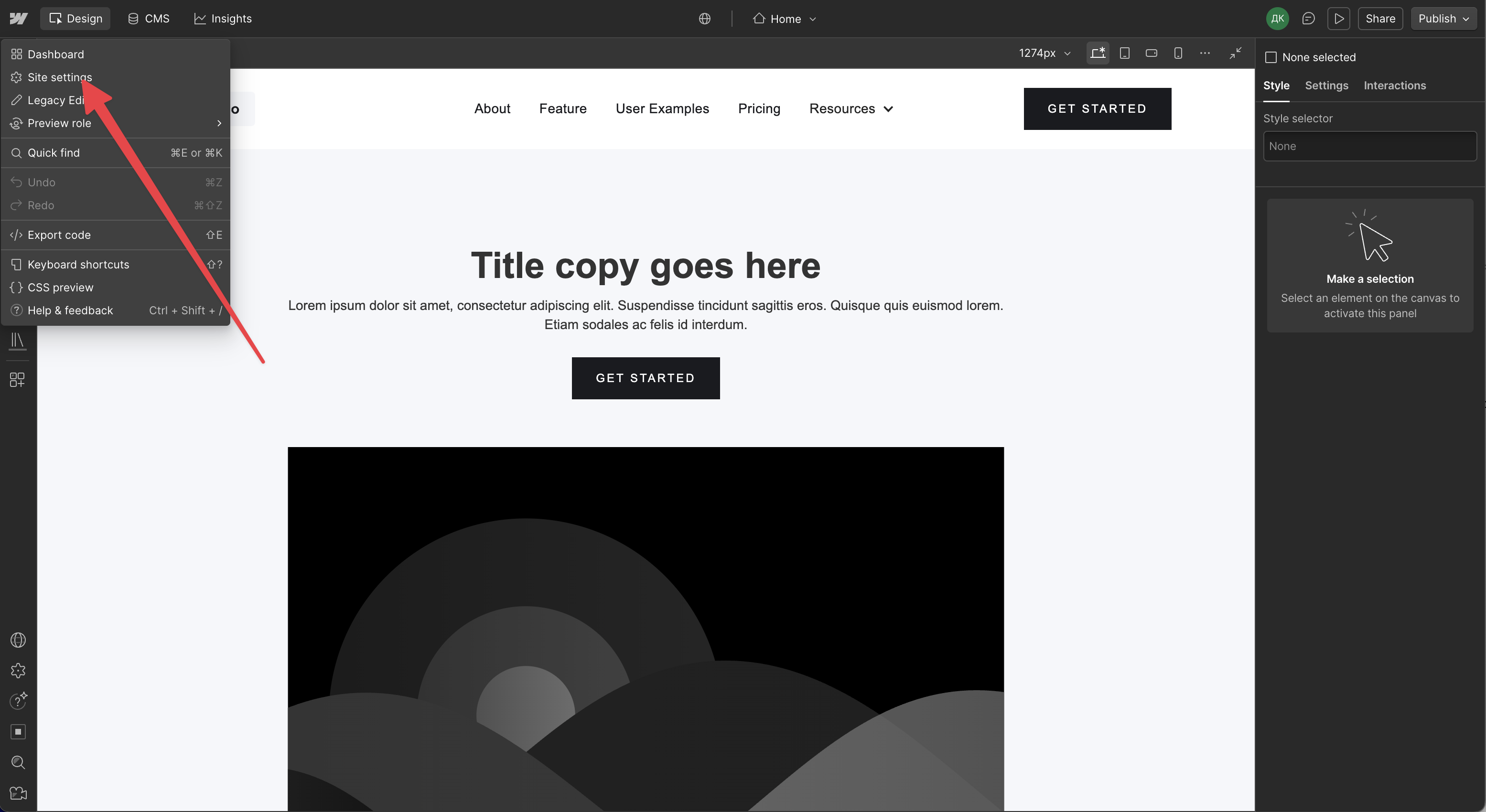
Task: Click the ДК user avatar
Action: click(x=1277, y=19)
